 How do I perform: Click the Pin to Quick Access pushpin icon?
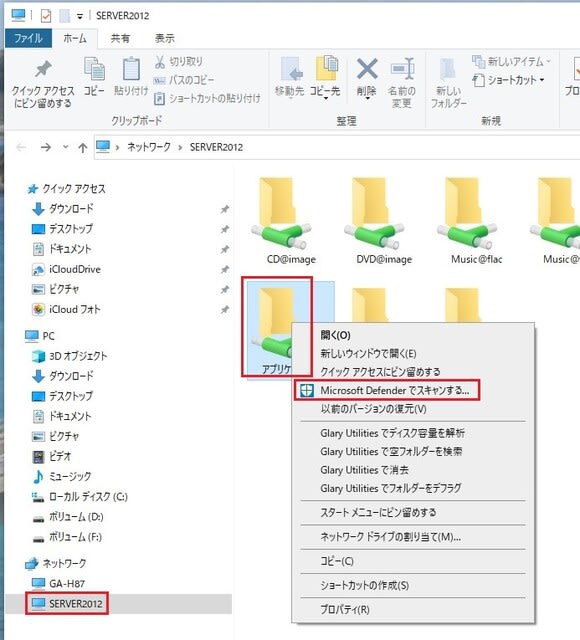pyautogui.click(x=43, y=69)
